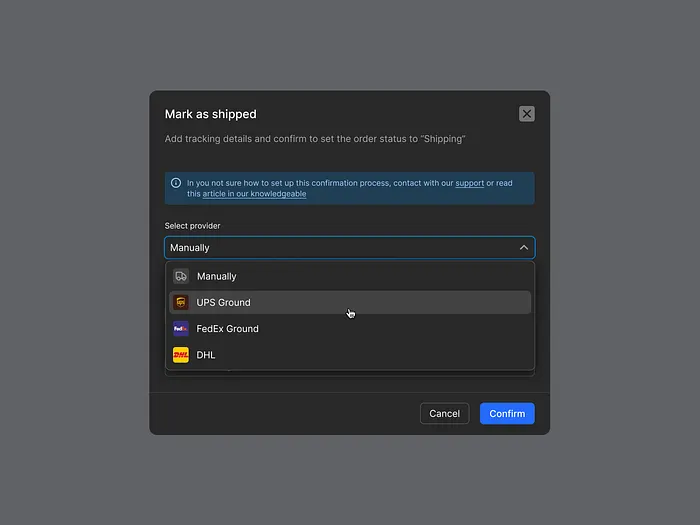Click the info icon in the blue banner

click(x=176, y=183)
